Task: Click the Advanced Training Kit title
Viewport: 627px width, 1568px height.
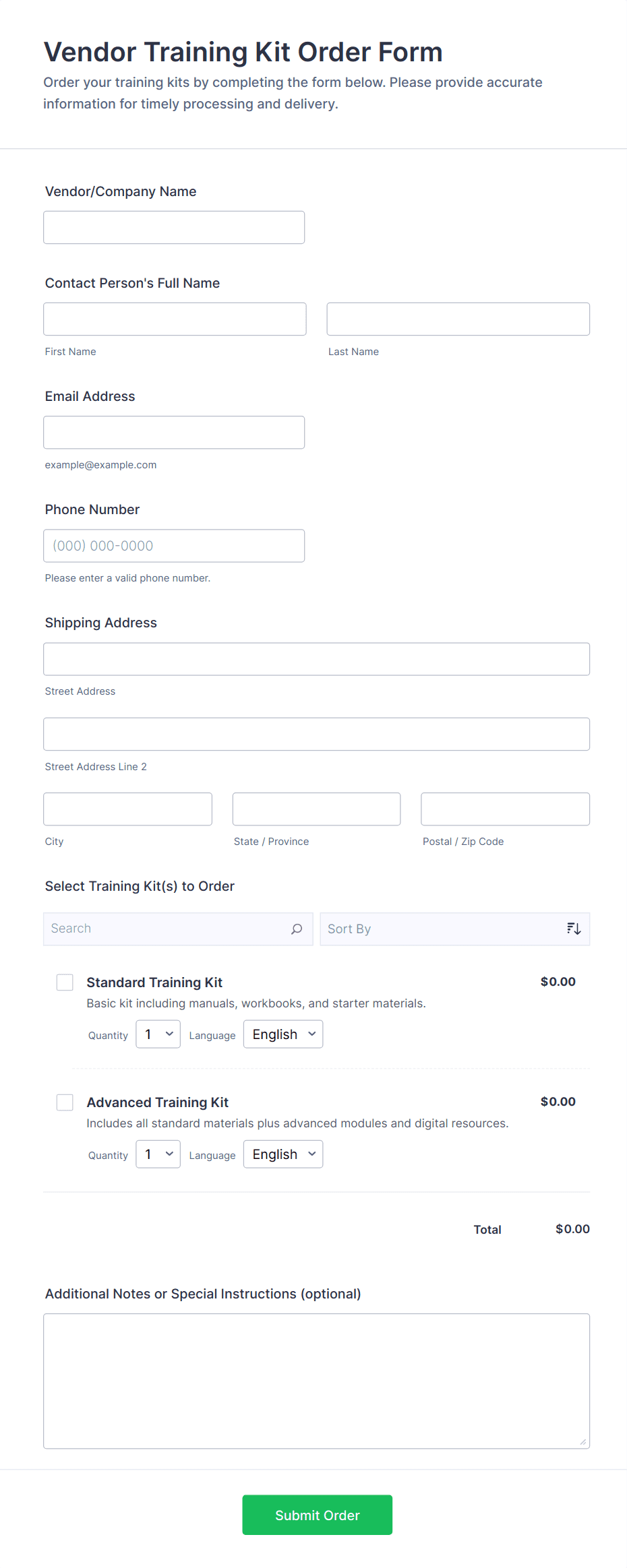Action: coord(157,1102)
